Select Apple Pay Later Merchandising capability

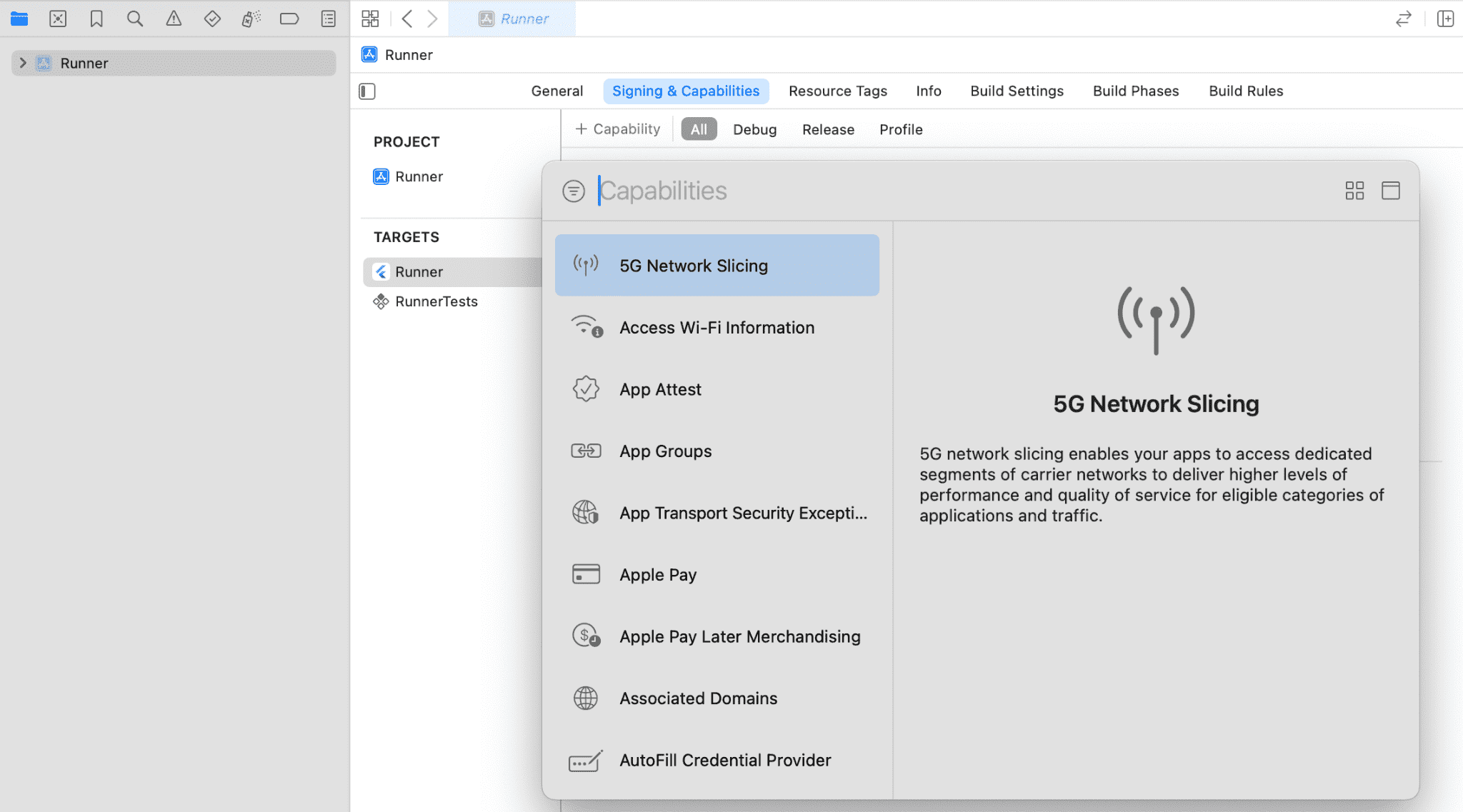tap(717, 636)
